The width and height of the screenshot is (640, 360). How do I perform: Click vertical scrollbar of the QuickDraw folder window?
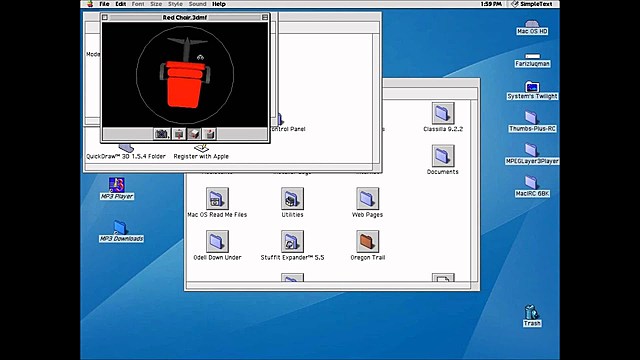pyautogui.click(x=376, y=99)
